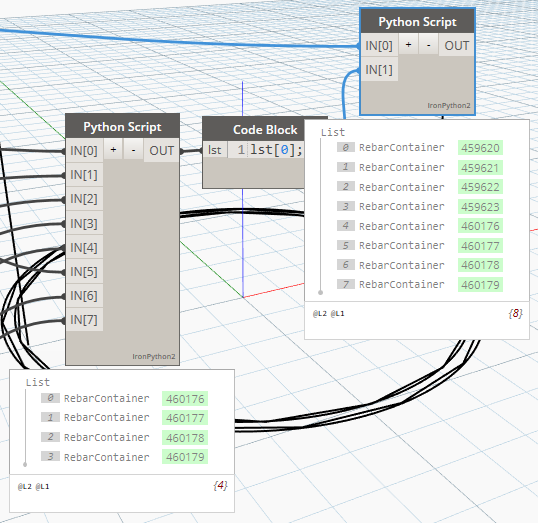Click lst input port of Code Block
The image size is (538, 523).
[215, 150]
